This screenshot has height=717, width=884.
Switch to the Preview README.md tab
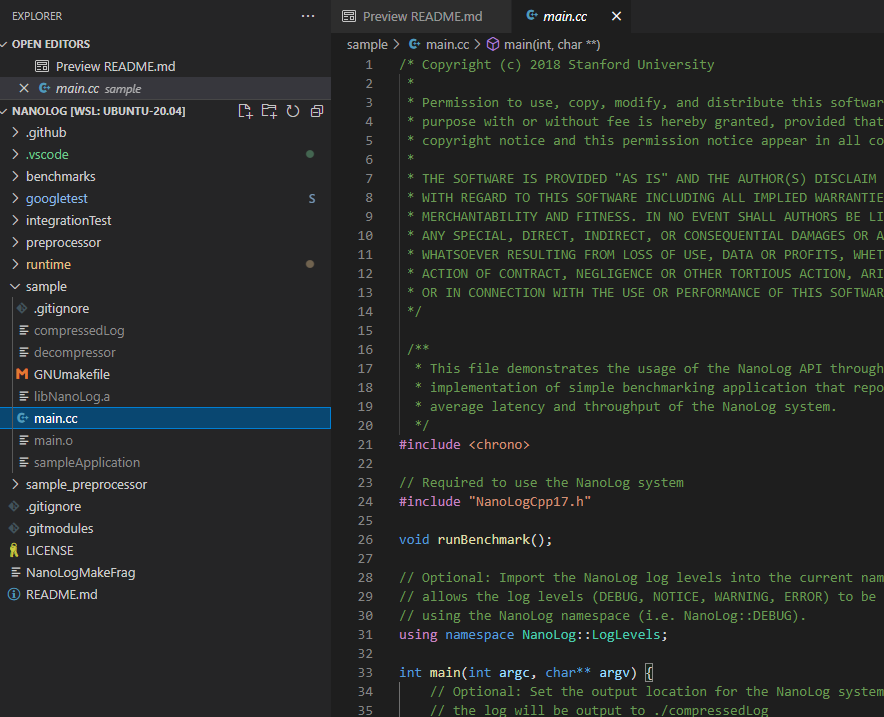pos(419,16)
